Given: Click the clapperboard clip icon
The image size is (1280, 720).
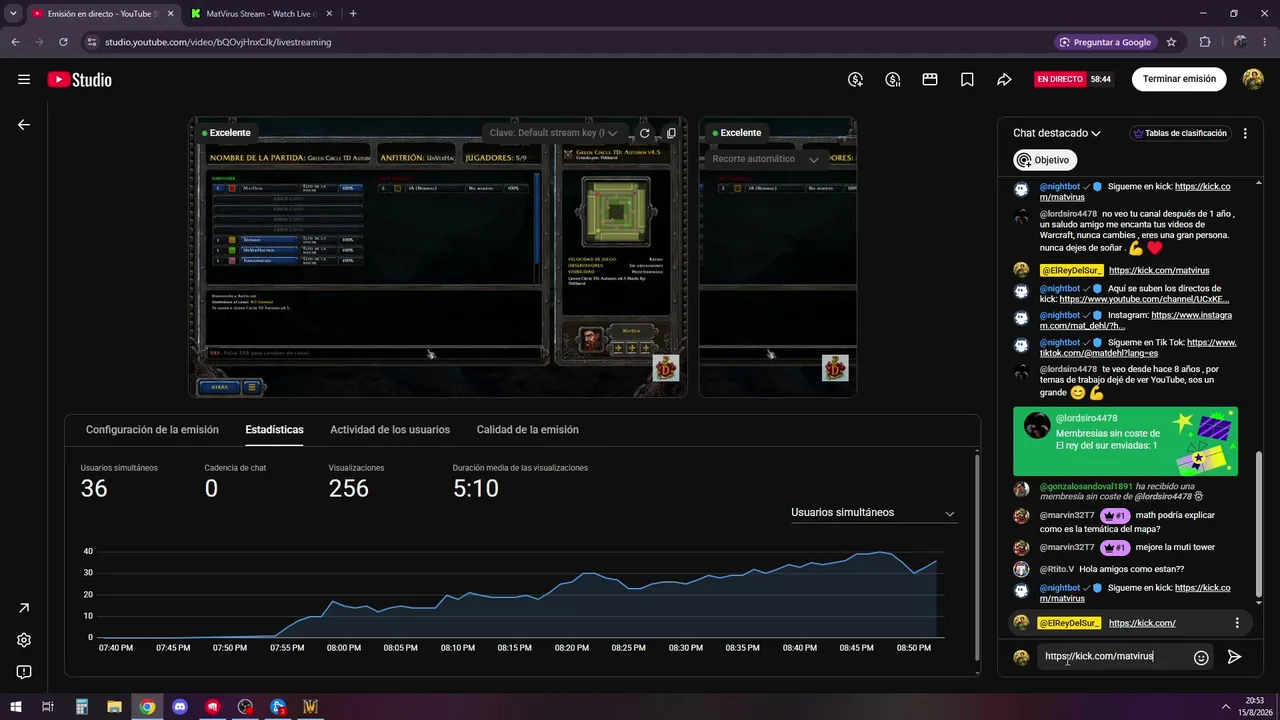Looking at the screenshot, I should coord(930,79).
